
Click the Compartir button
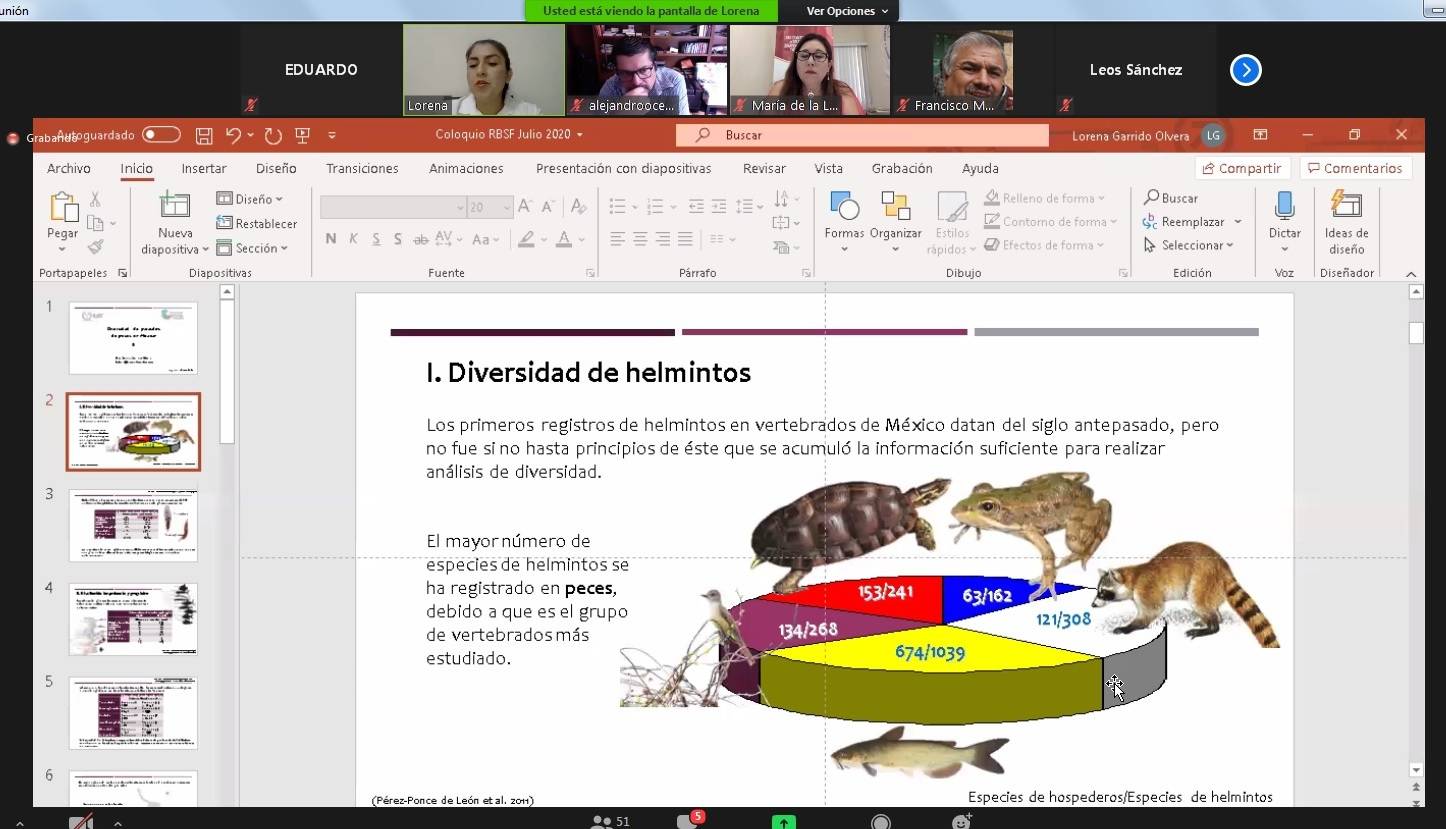pos(1242,168)
